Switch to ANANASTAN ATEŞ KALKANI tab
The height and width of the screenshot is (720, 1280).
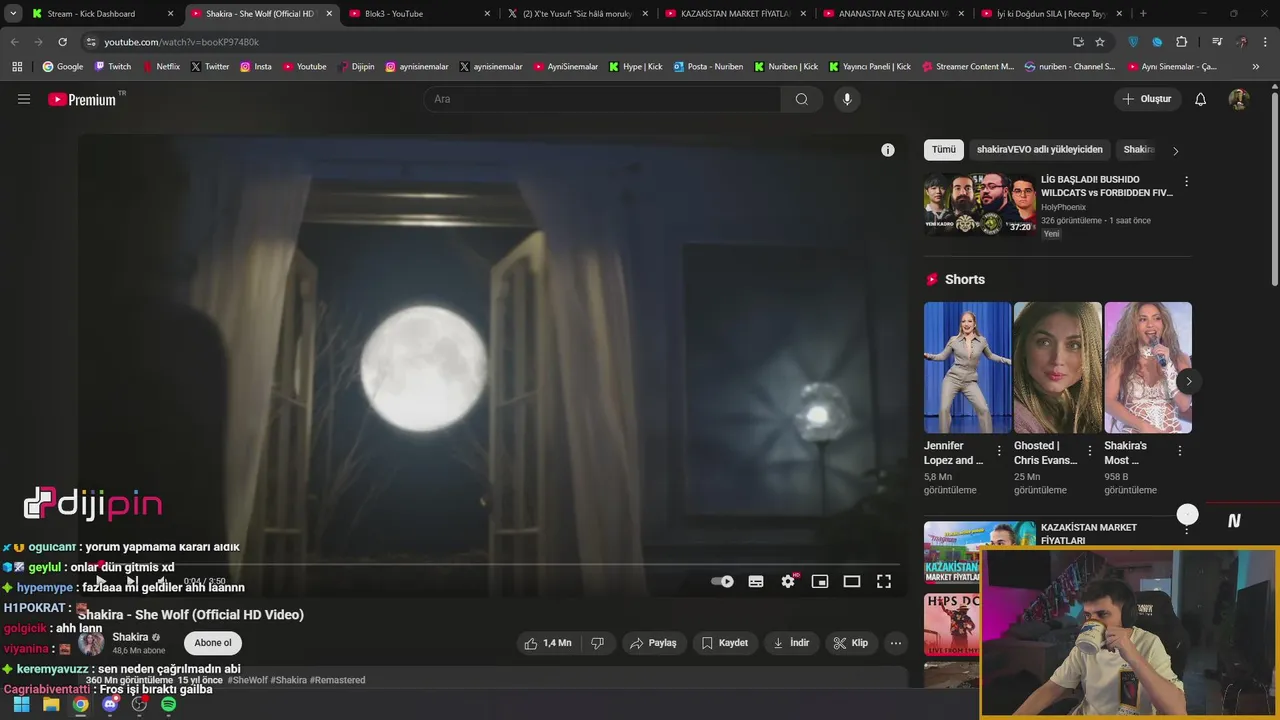pyautogui.click(x=894, y=13)
